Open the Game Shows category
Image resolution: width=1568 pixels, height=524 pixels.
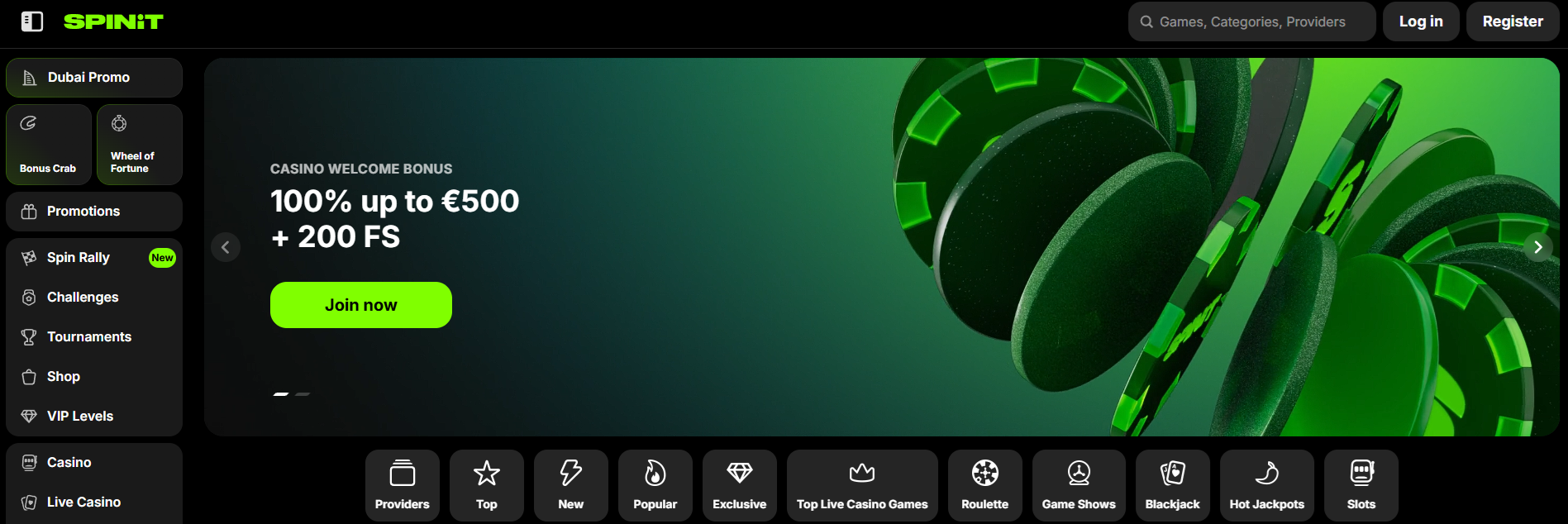1079,485
